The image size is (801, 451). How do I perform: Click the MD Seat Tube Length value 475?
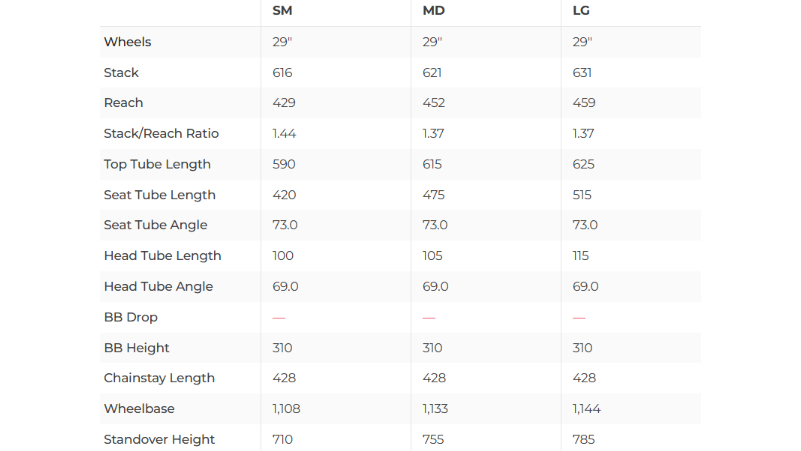[435, 195]
